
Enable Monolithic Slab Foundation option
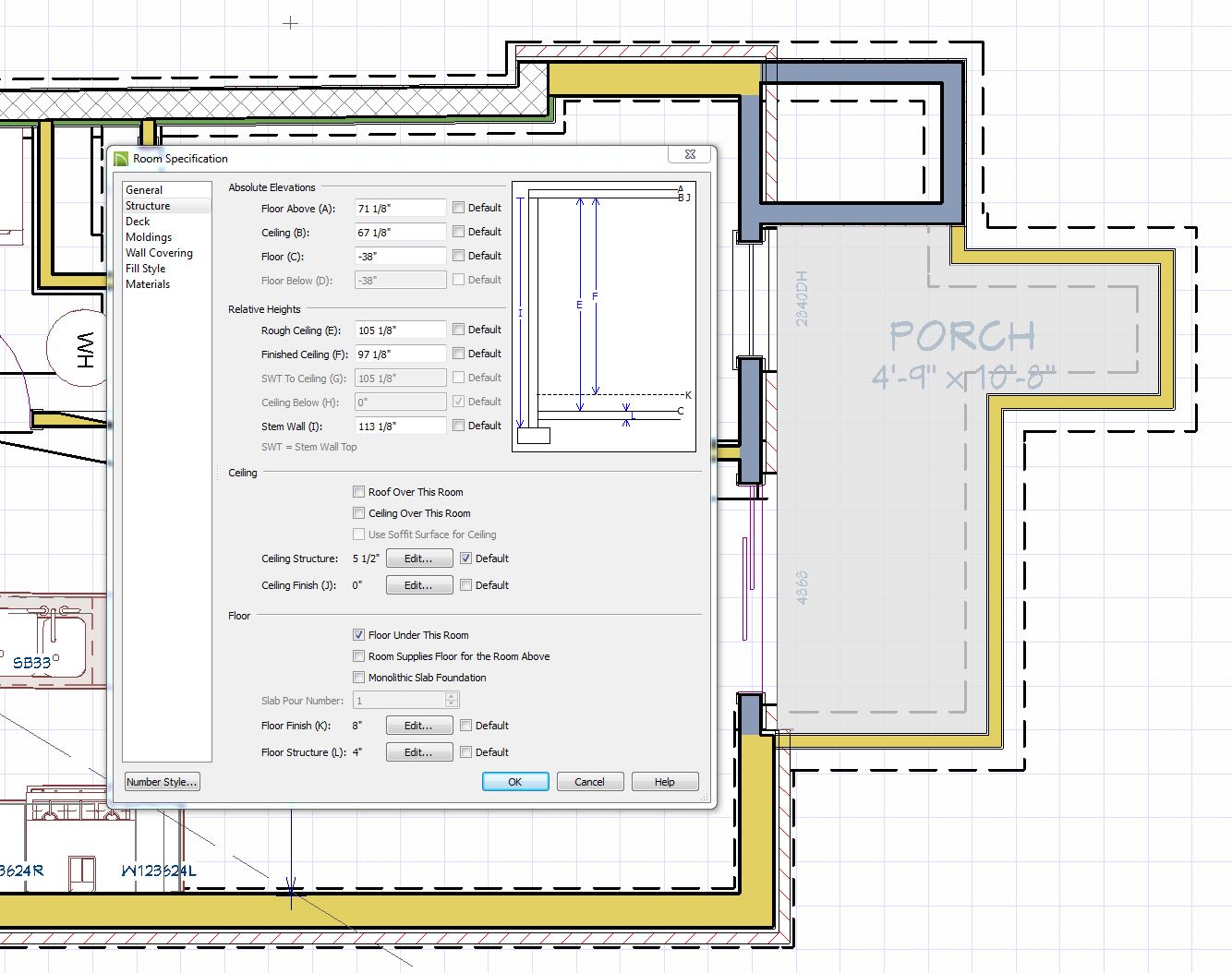pyautogui.click(x=359, y=678)
